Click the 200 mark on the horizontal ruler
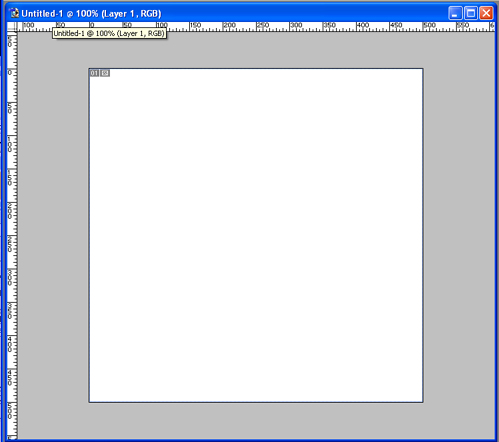Image resolution: width=499 pixels, height=442 pixels. tap(229, 25)
